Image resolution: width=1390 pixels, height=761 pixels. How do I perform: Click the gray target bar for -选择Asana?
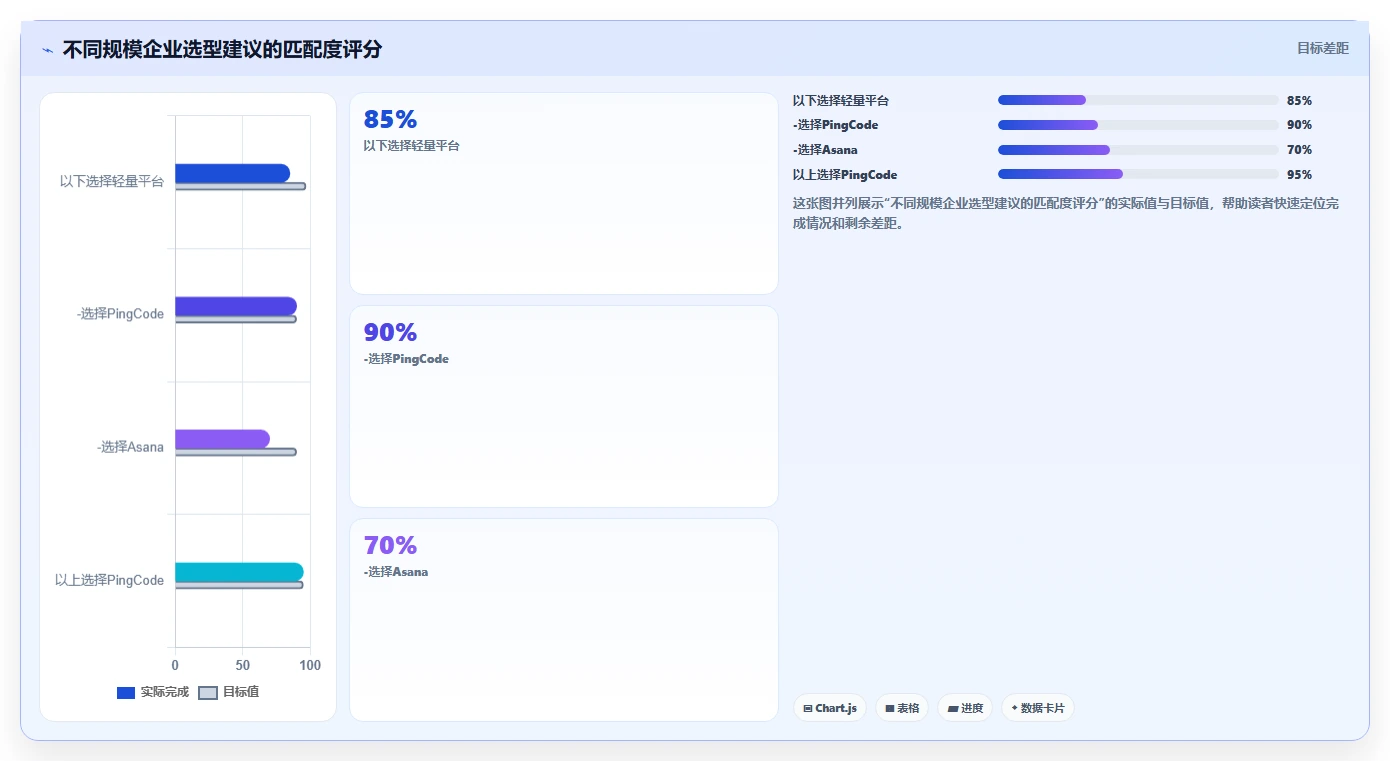pos(236,452)
